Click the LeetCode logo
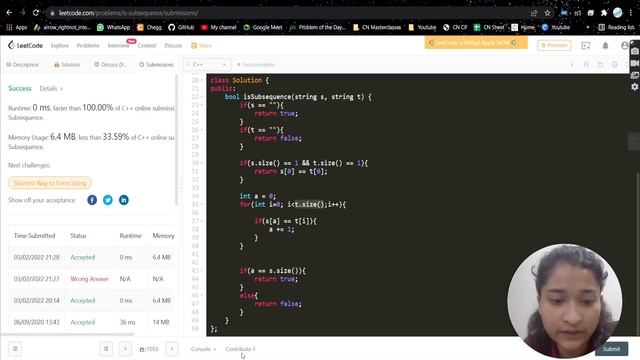 coord(25,45)
